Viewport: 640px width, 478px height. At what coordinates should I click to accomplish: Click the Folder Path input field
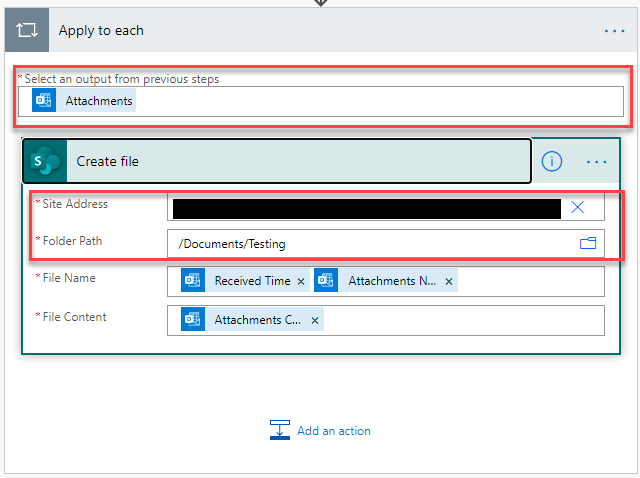click(370, 244)
